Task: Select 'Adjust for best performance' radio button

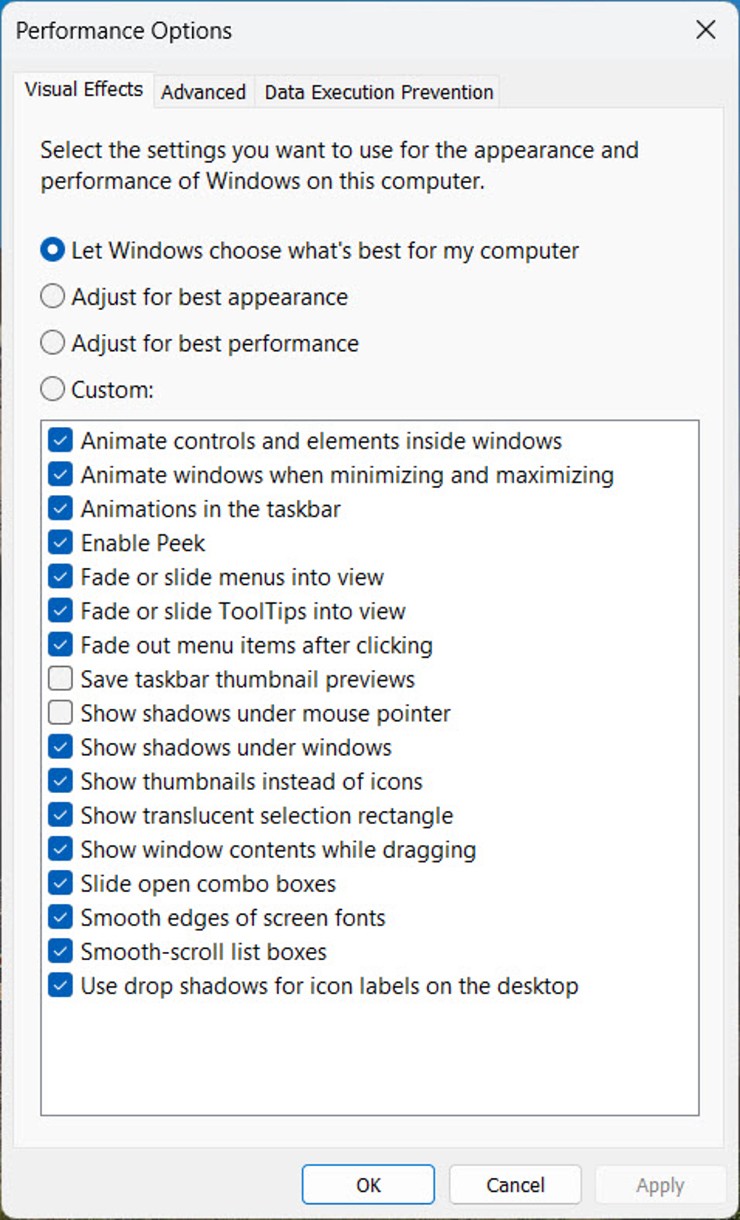Action: (53, 343)
